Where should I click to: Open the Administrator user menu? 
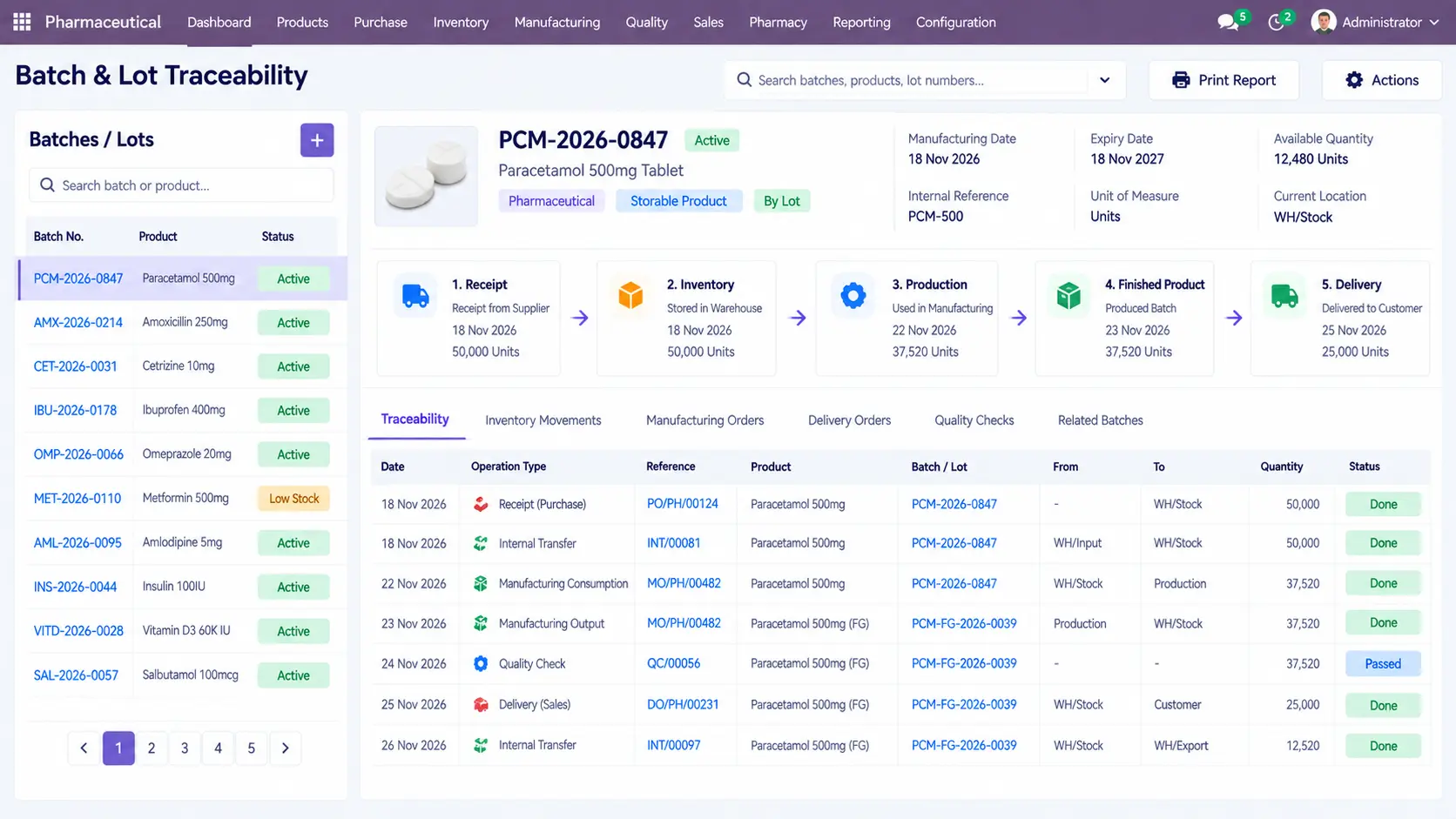[x=1375, y=22]
